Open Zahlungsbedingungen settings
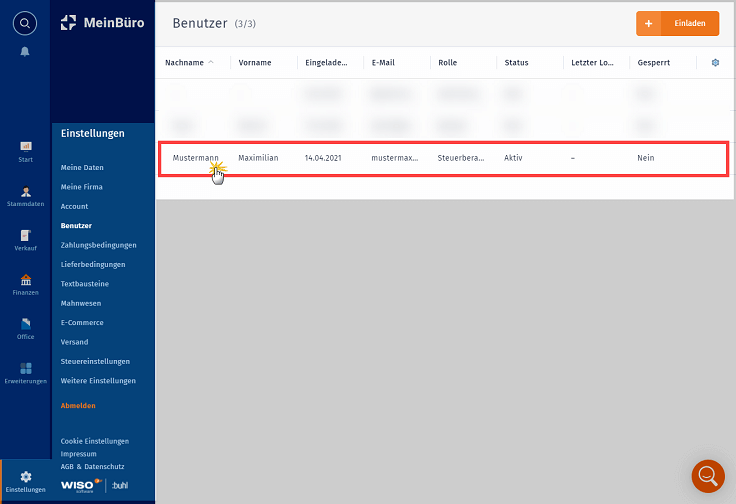Screen dimensions: 736x504 (x=99, y=245)
